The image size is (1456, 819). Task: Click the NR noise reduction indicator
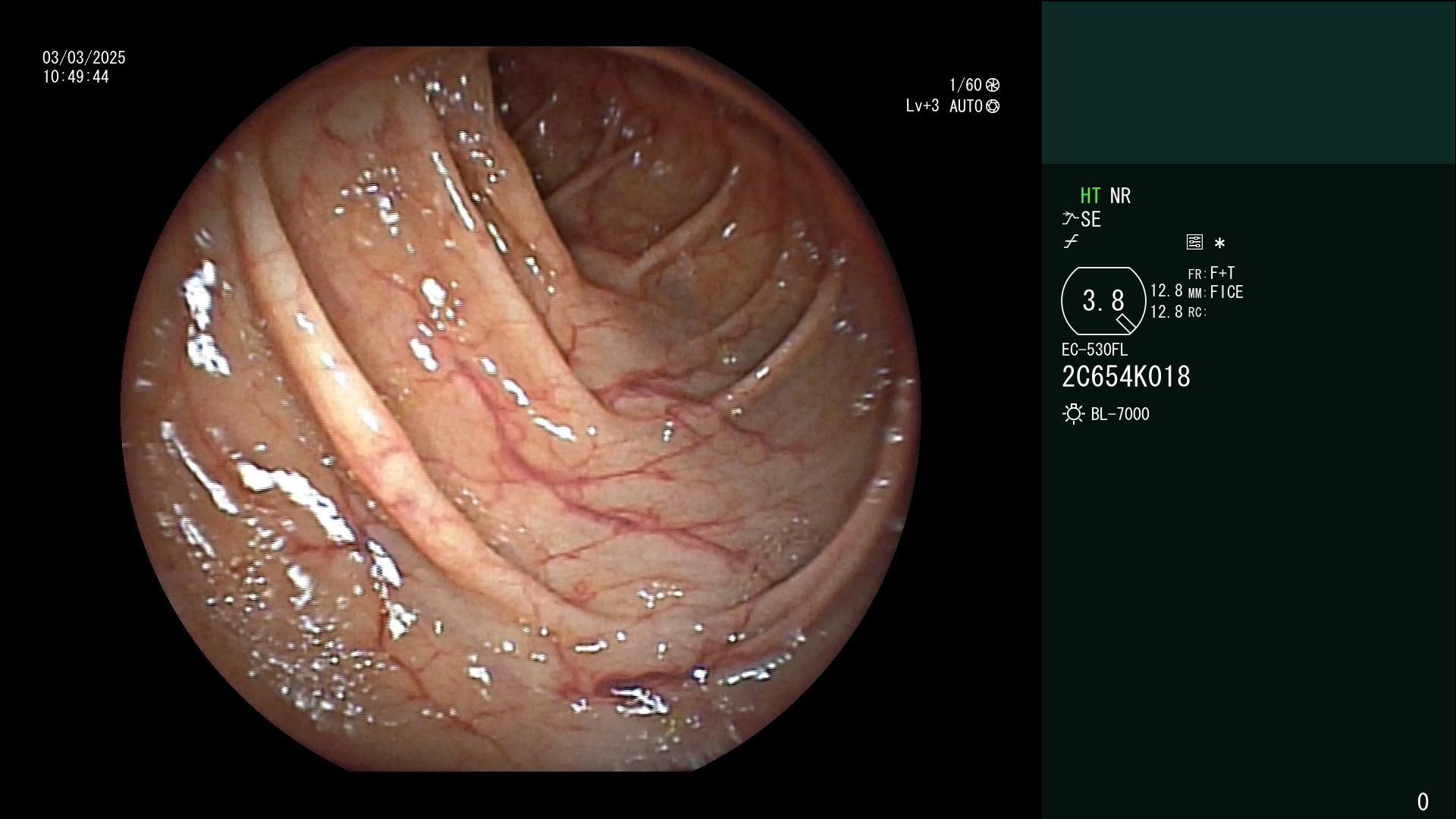(1120, 196)
